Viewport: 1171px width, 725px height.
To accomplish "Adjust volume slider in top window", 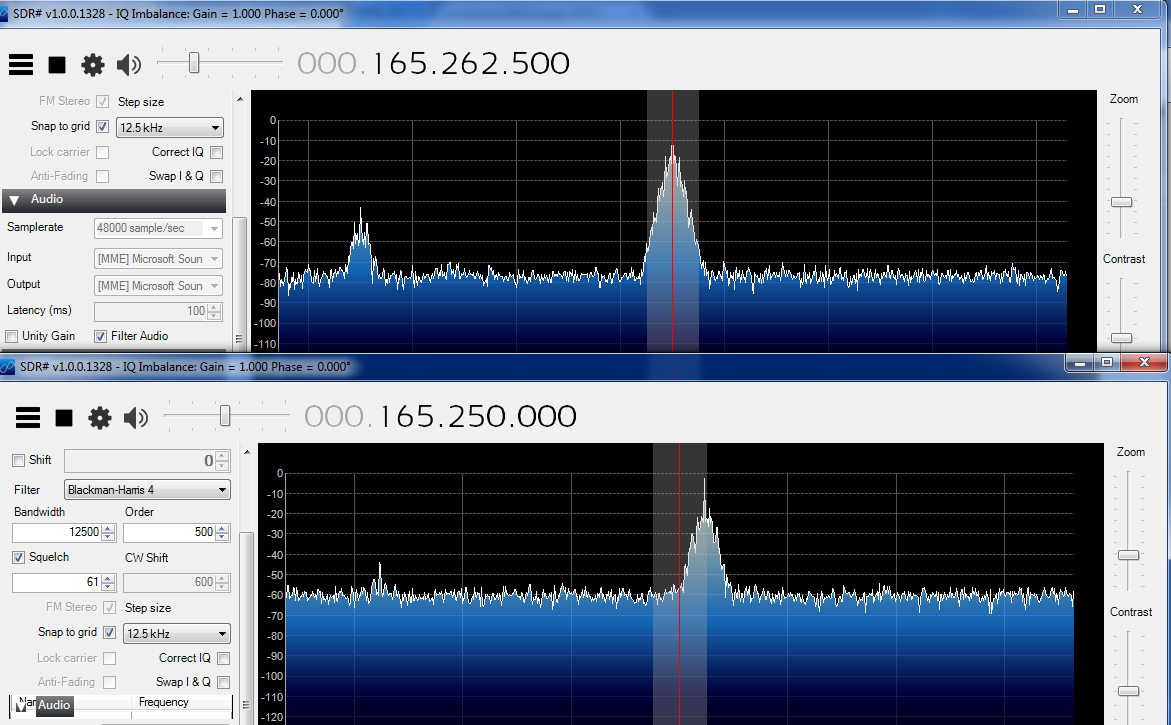I will click(194, 63).
